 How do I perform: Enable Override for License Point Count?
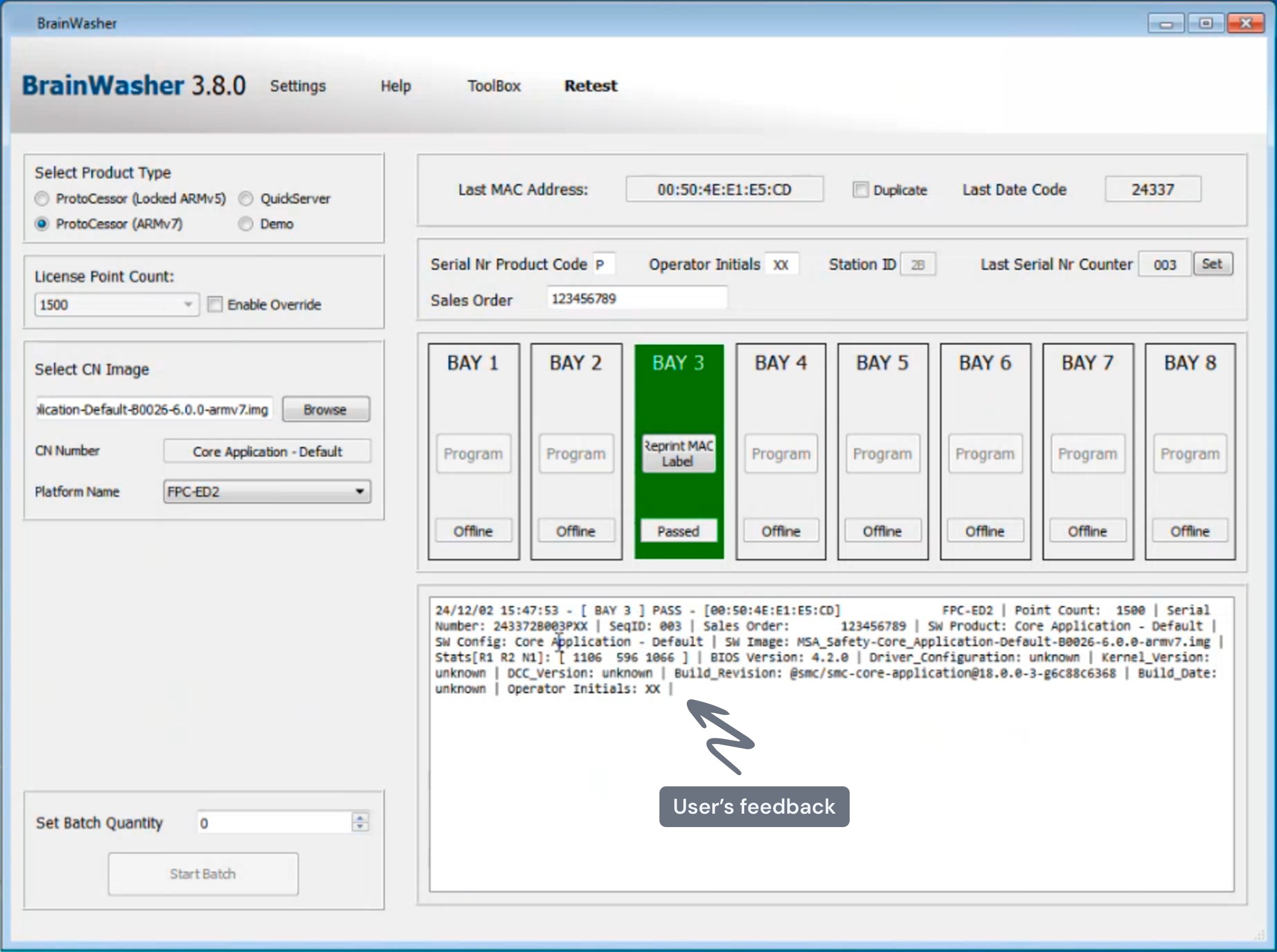click(x=215, y=305)
